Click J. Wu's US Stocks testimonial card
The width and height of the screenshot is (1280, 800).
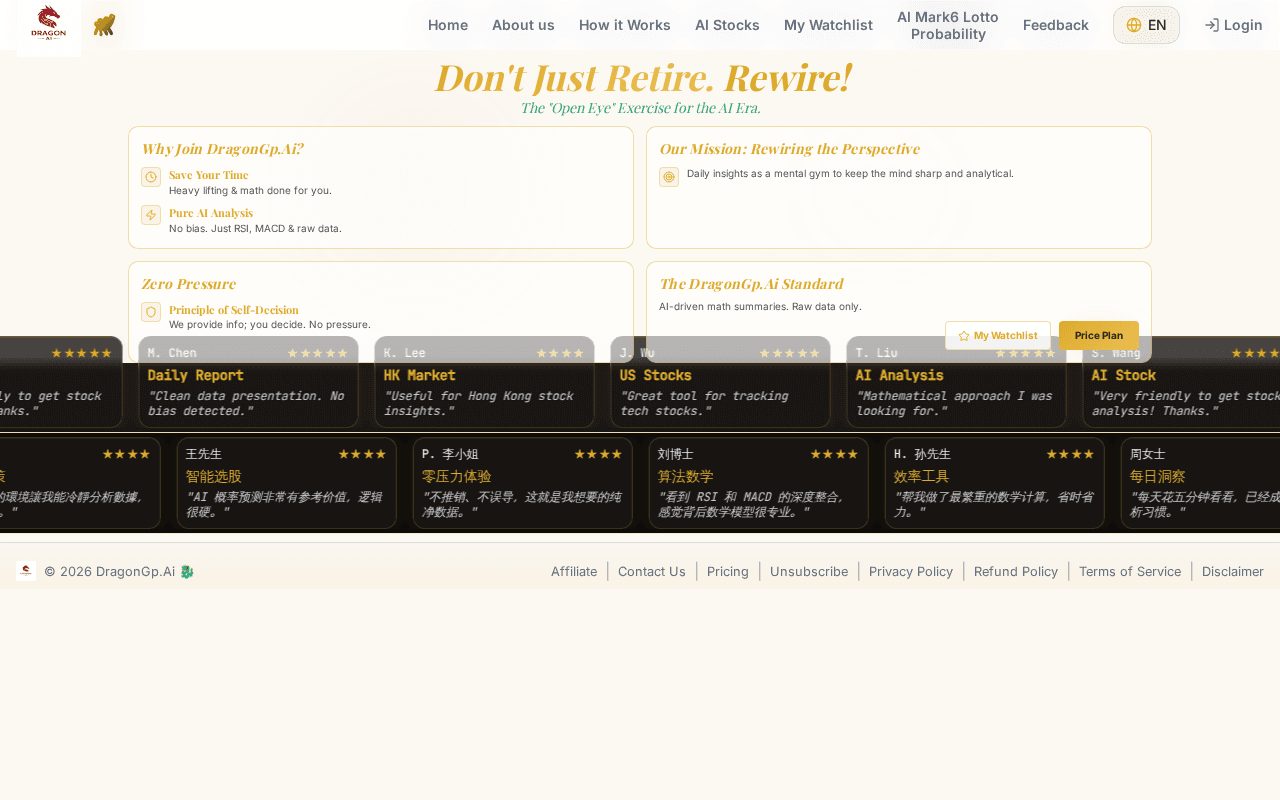[x=720, y=382]
